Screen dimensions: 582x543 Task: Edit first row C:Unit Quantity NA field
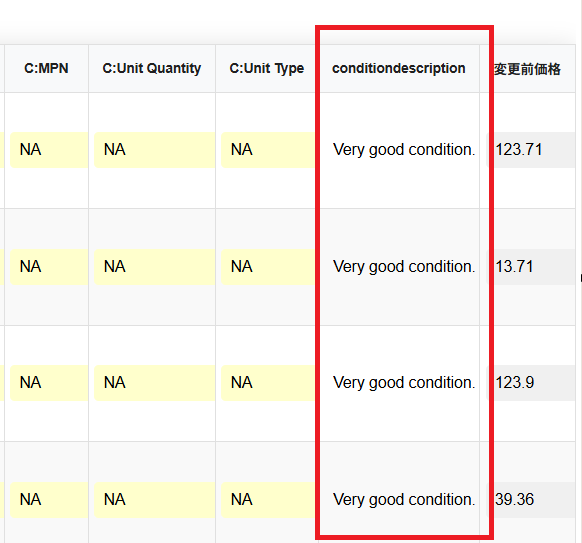point(154,150)
